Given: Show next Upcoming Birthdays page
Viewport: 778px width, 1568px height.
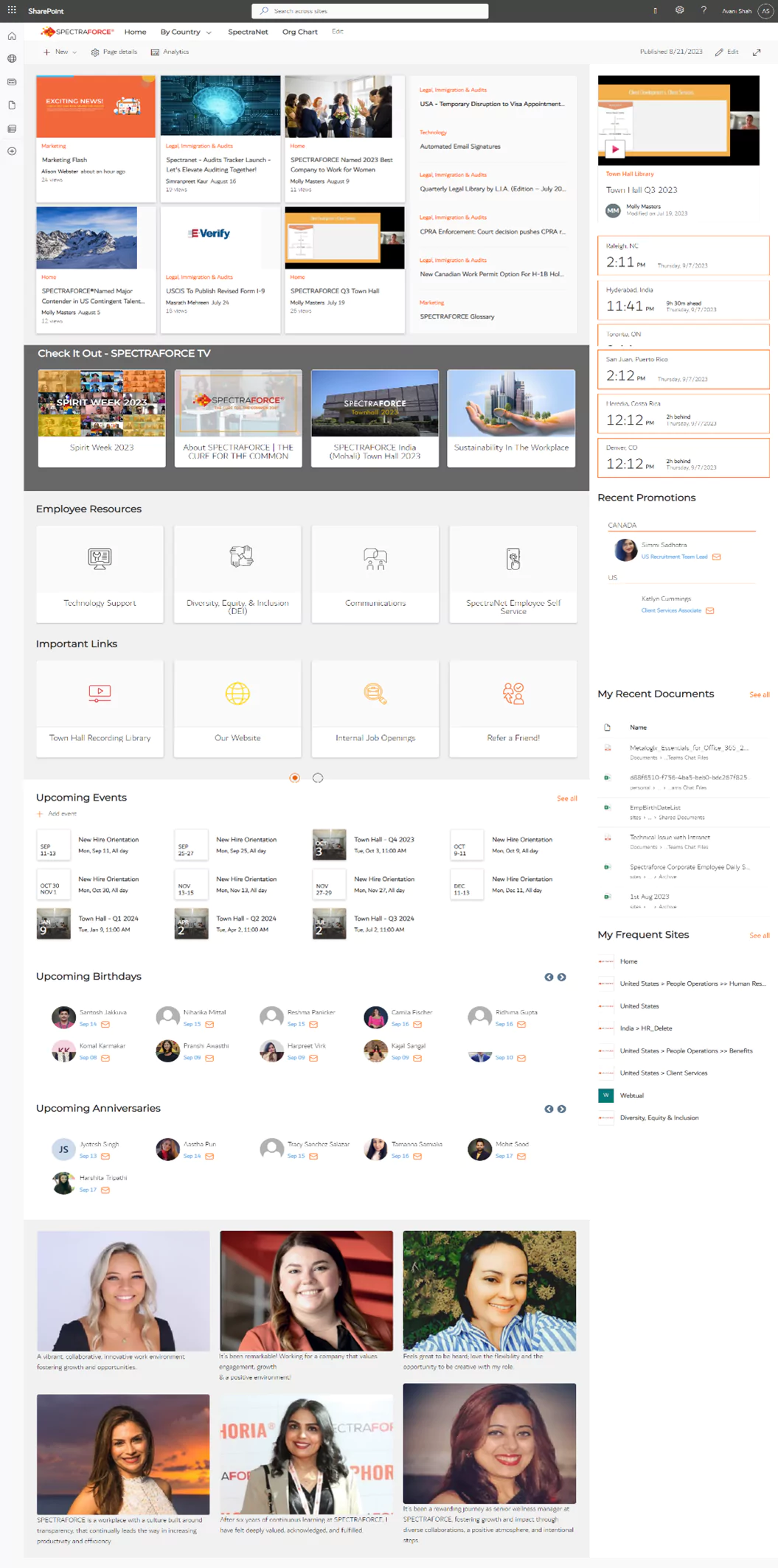Looking at the screenshot, I should click(562, 978).
